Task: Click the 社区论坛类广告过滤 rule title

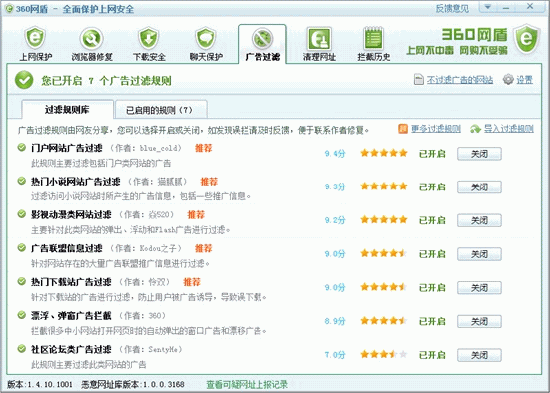Action: (71, 349)
